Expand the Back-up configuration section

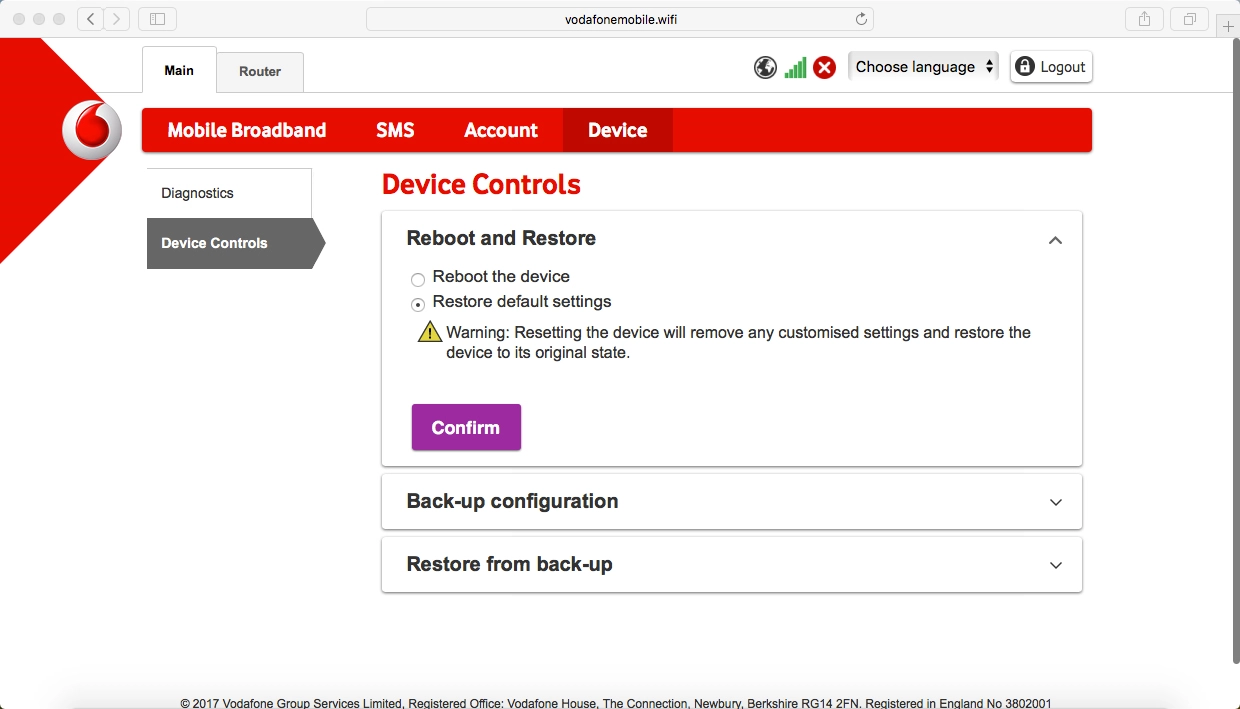tap(1055, 501)
